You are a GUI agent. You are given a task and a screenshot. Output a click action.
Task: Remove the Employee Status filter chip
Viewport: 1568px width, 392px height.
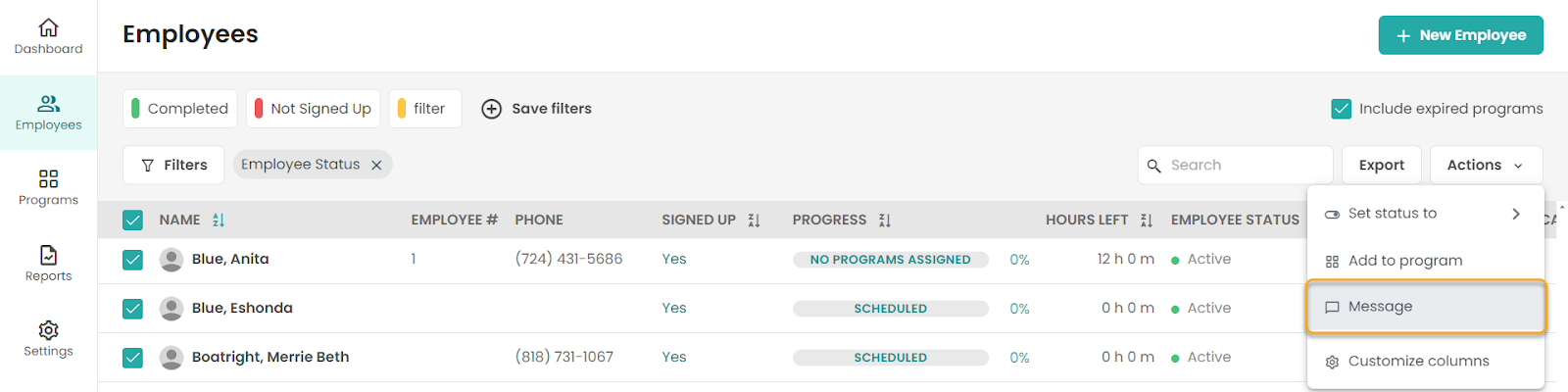click(x=376, y=165)
